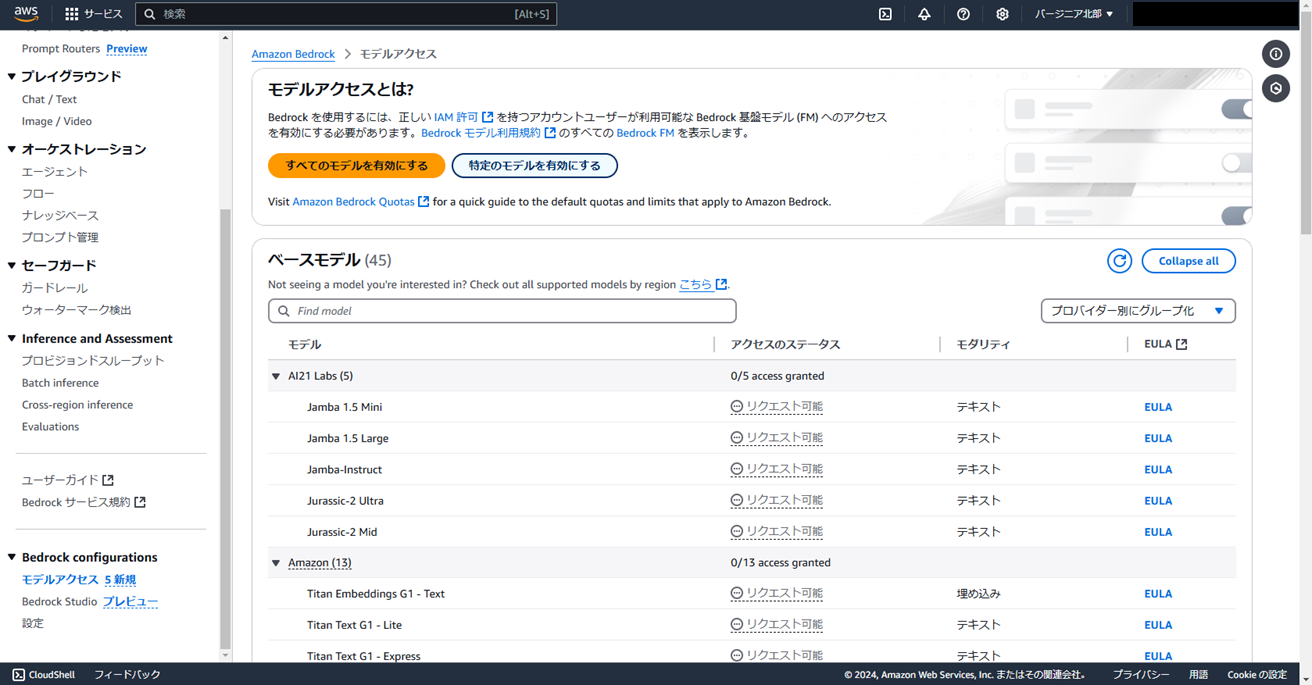This screenshot has width=1312, height=685.
Task: Open the help question mark icon
Action: click(x=963, y=14)
